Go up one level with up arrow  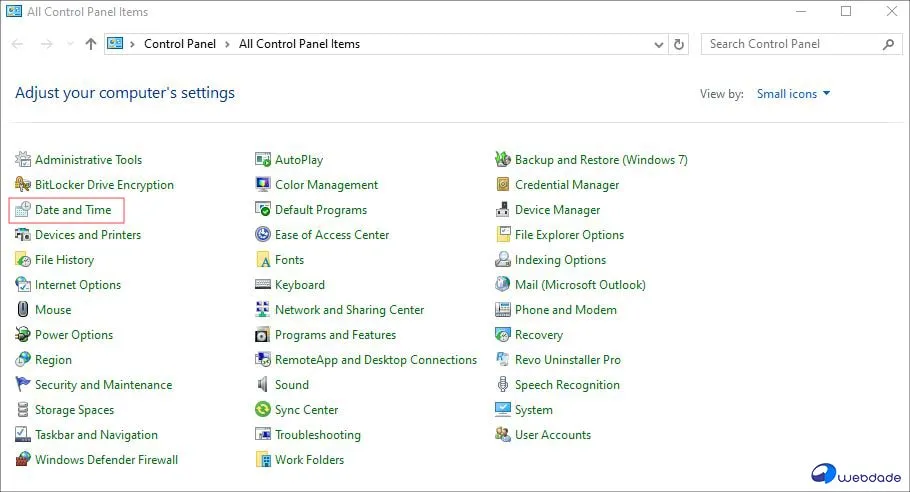click(91, 44)
